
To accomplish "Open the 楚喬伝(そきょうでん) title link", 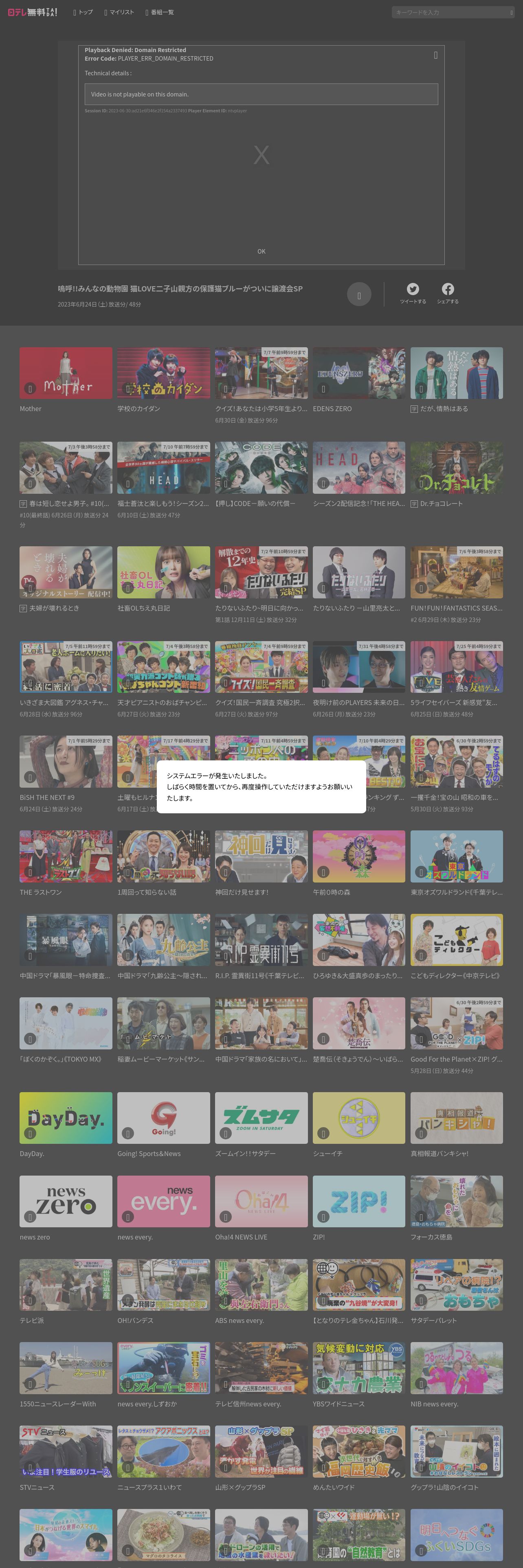I will [358, 1059].
